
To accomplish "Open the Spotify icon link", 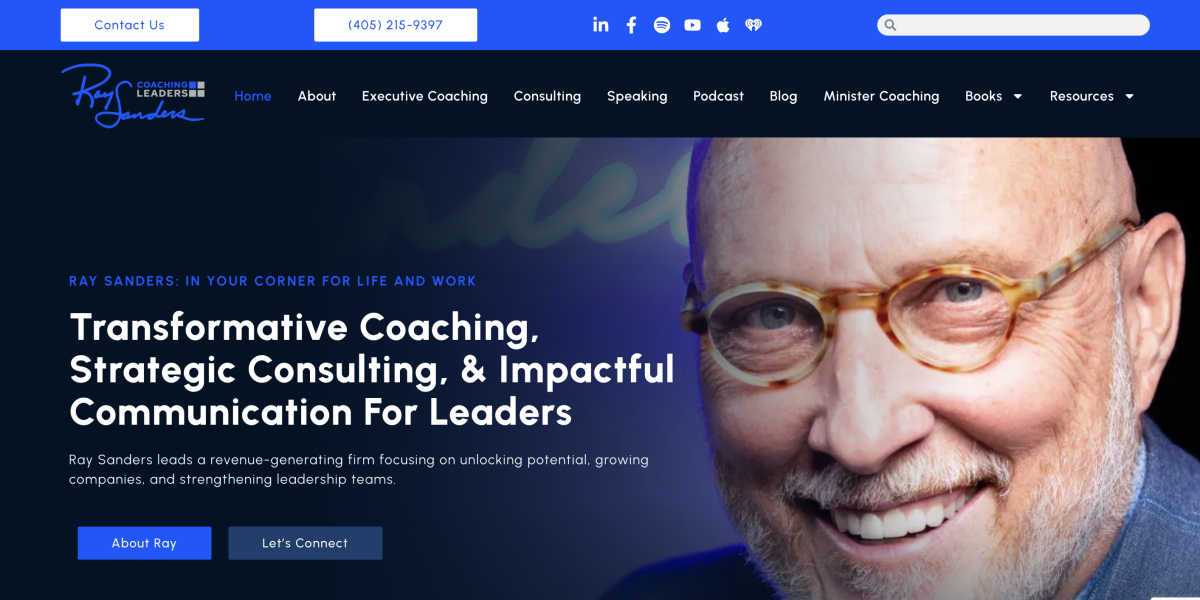I will pos(662,25).
